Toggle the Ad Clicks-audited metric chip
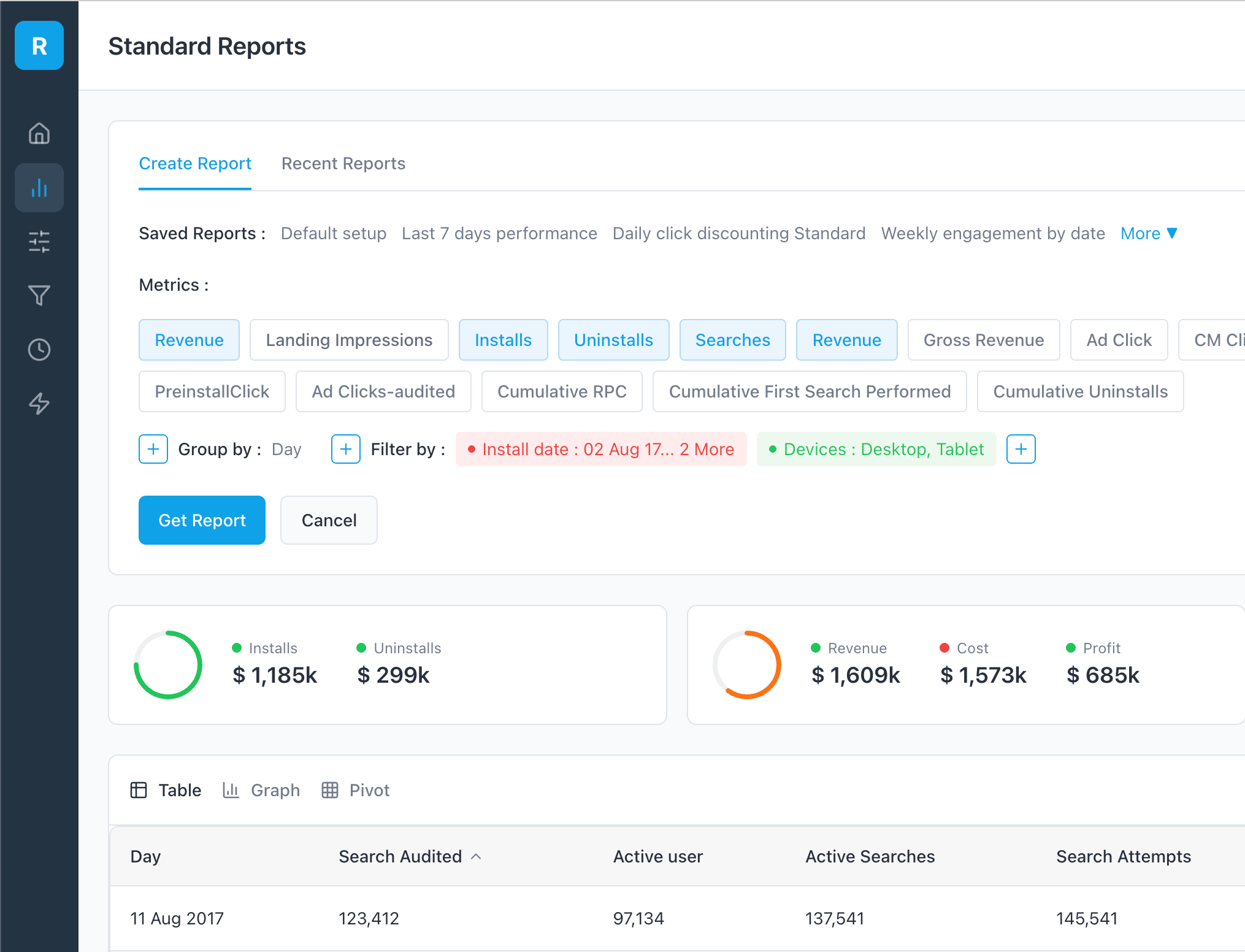Viewport: 1245px width, 952px height. 383,391
